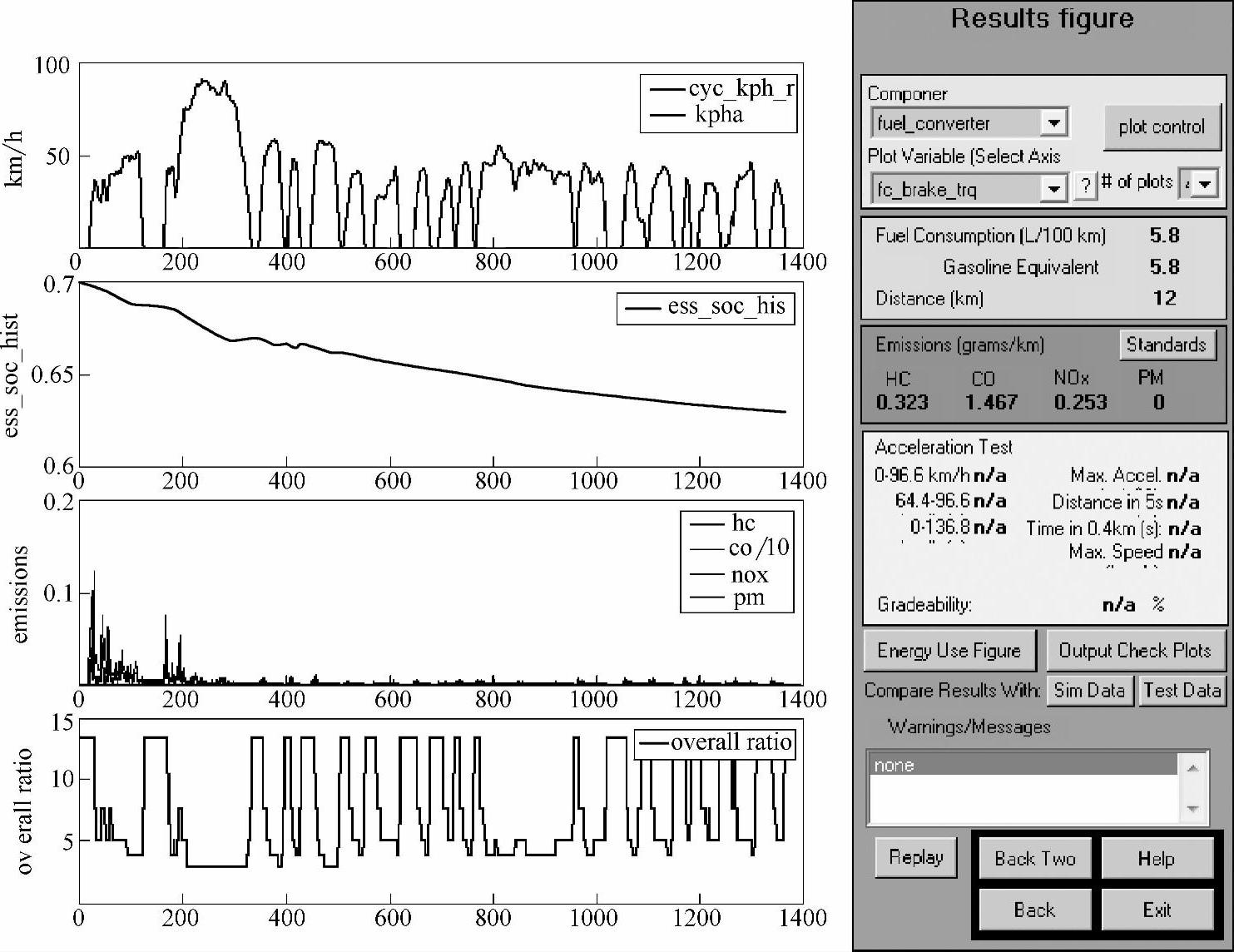The width and height of the screenshot is (1234, 952).
Task: Click the Back Two button
Action: [1035, 859]
